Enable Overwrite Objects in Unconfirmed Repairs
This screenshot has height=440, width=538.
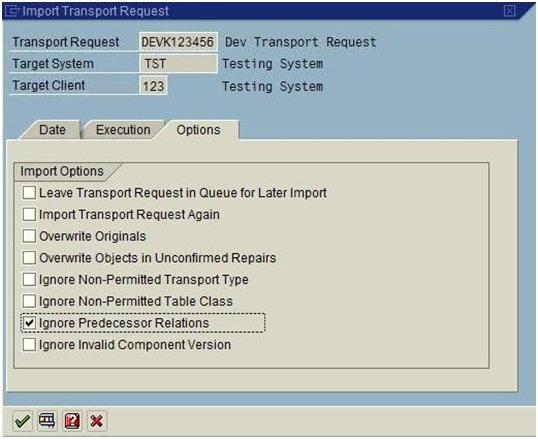tap(29, 258)
